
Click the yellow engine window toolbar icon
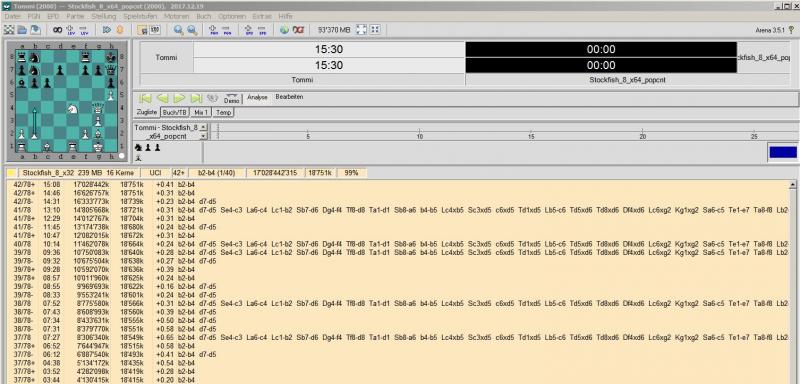coord(142,30)
